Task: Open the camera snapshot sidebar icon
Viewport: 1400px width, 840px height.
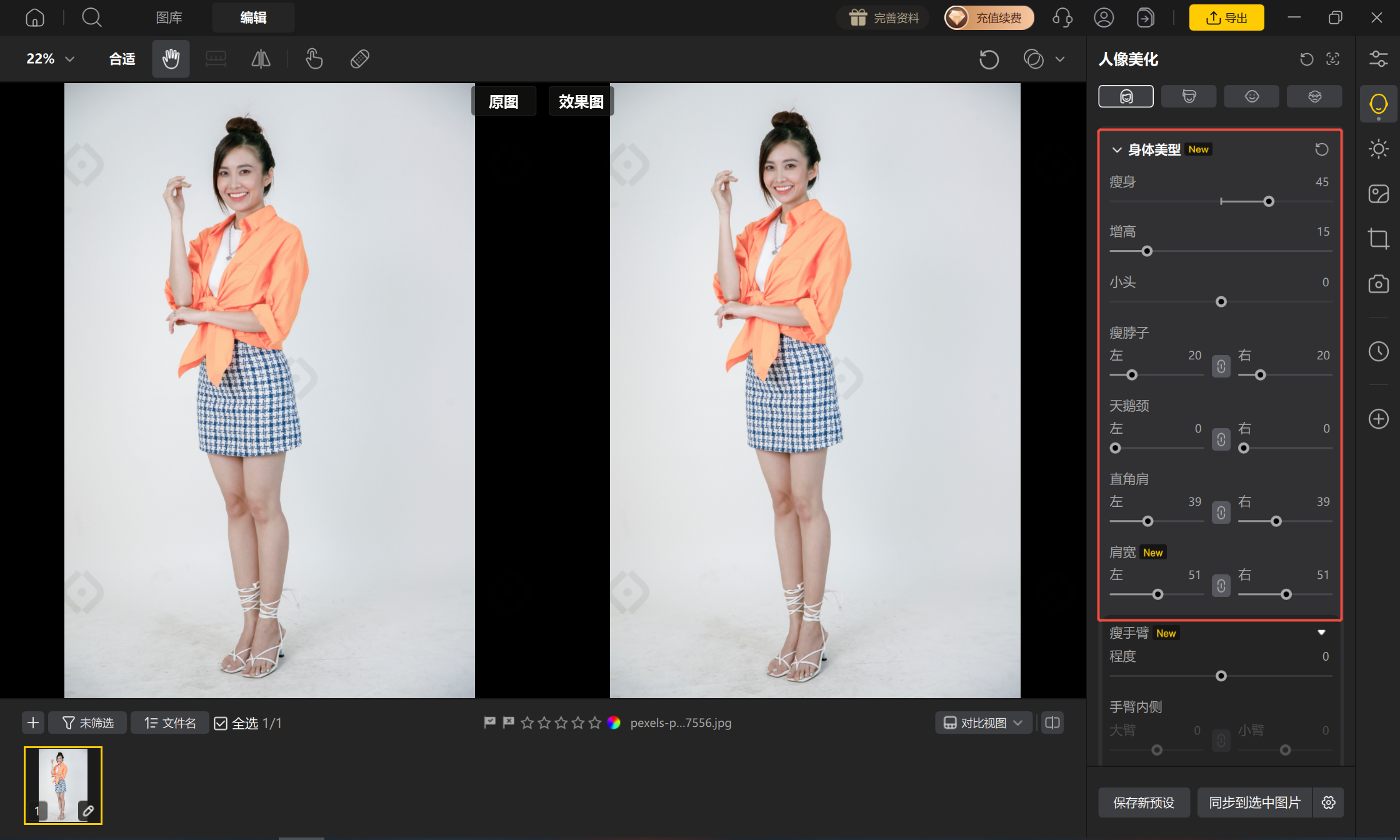Action: click(1378, 284)
